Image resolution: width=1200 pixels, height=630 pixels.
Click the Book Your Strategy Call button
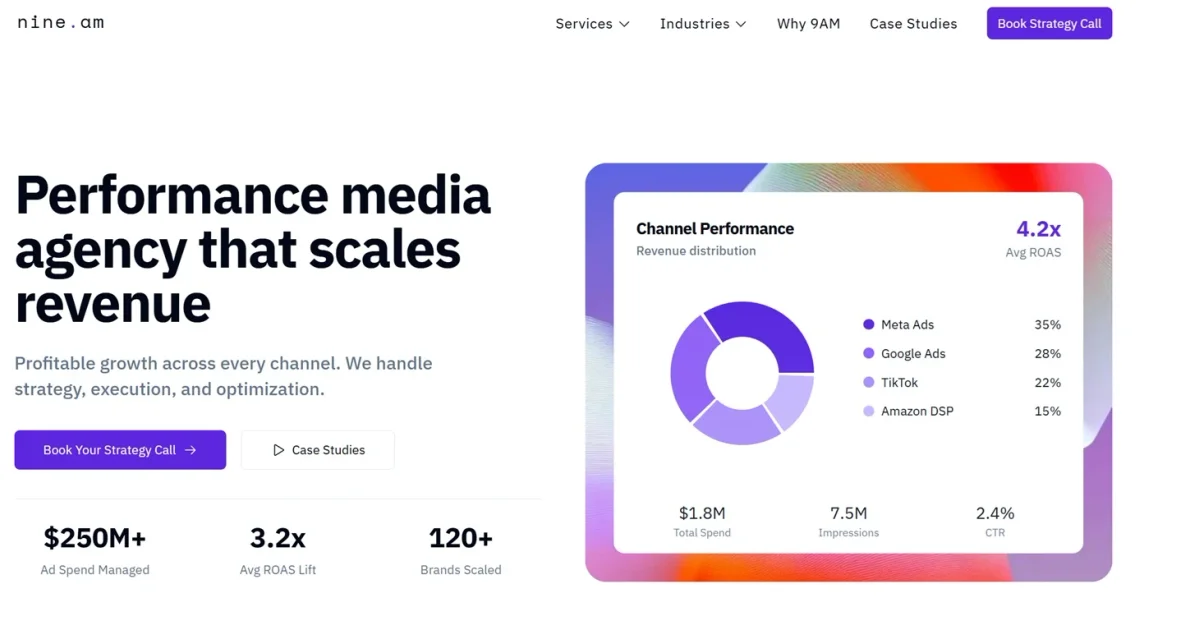120,450
